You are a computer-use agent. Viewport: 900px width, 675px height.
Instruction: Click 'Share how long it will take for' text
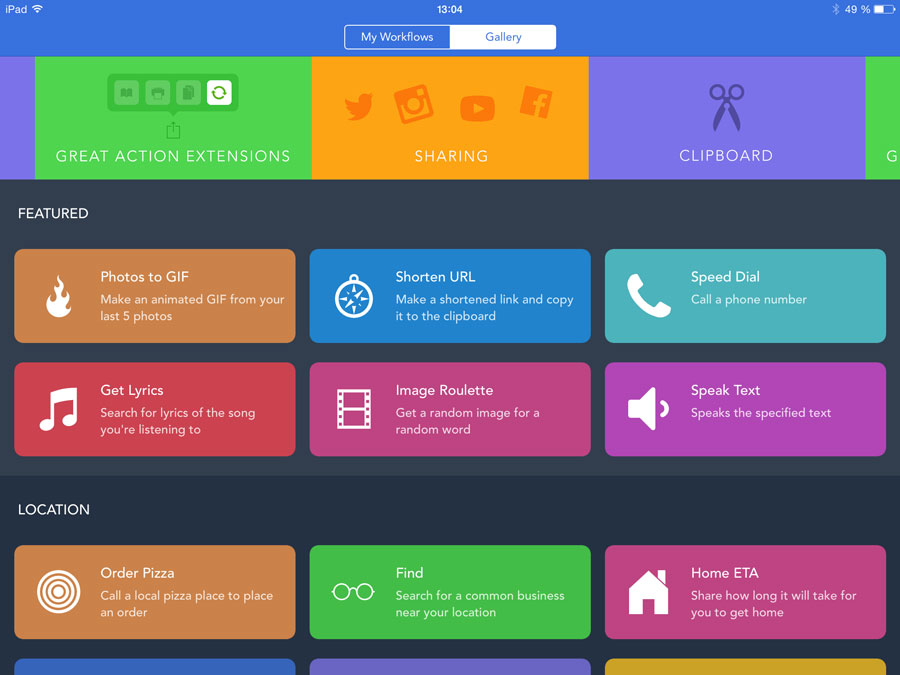tap(773, 596)
